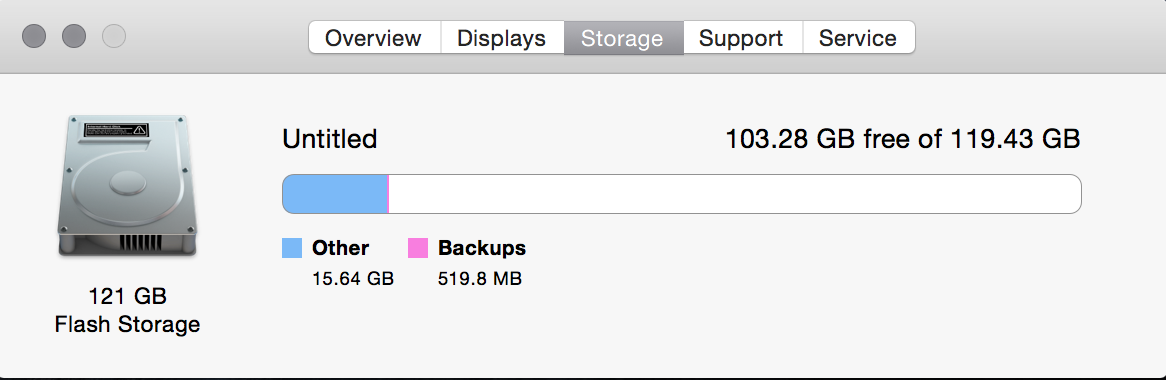The height and width of the screenshot is (380, 1166).
Task: Click the Untitled volume name
Action: (329, 139)
